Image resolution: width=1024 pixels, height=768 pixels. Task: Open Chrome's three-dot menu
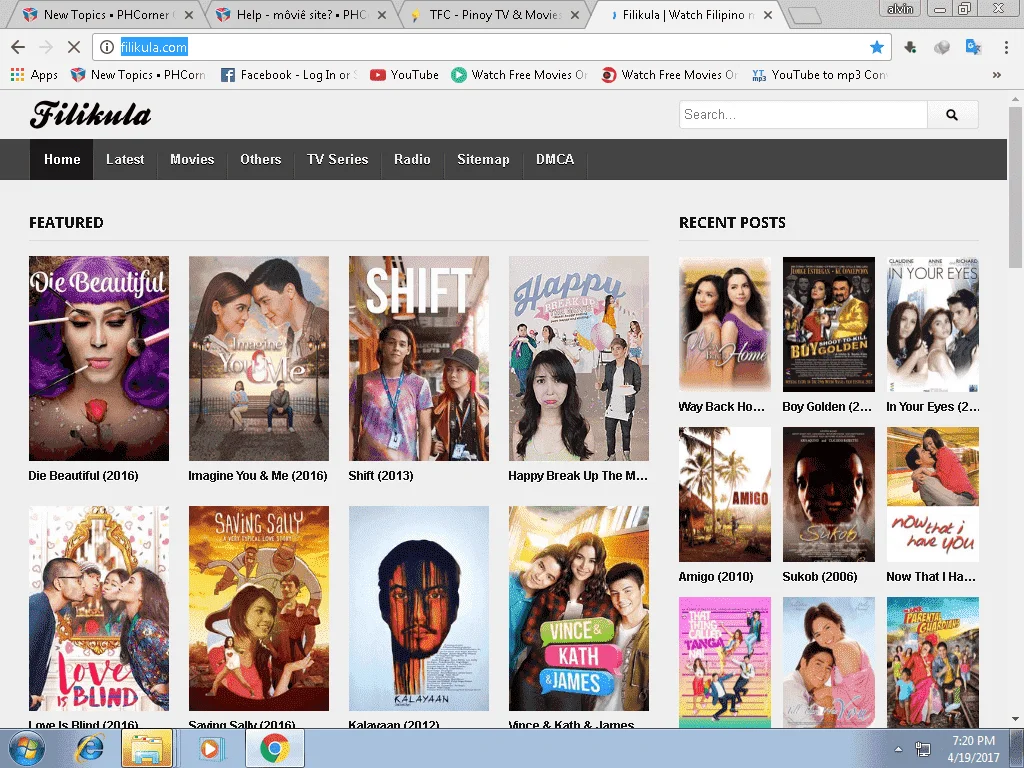[1006, 47]
